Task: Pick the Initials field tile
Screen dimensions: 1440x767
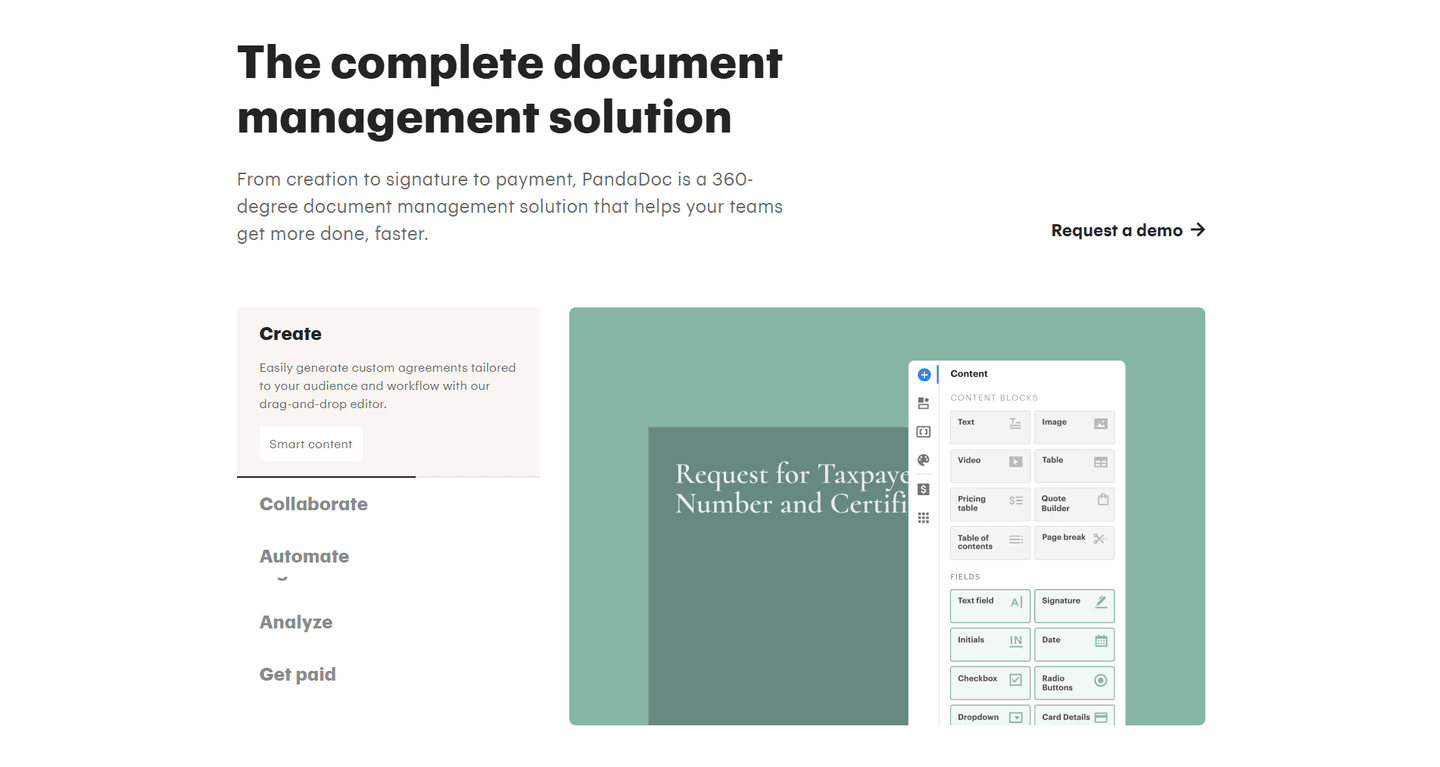Action: (x=990, y=644)
